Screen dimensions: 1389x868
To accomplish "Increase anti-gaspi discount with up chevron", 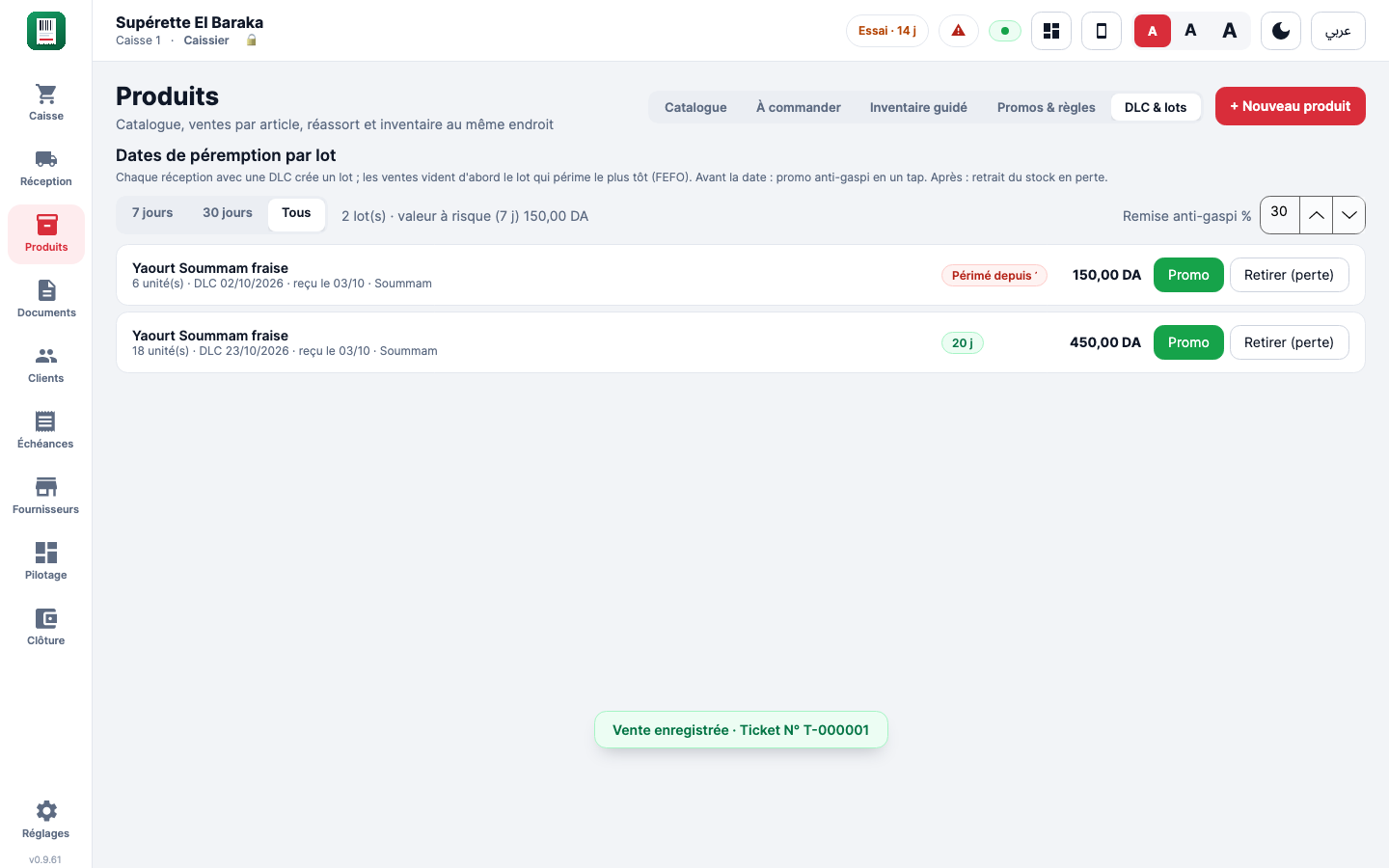I will point(1316,215).
